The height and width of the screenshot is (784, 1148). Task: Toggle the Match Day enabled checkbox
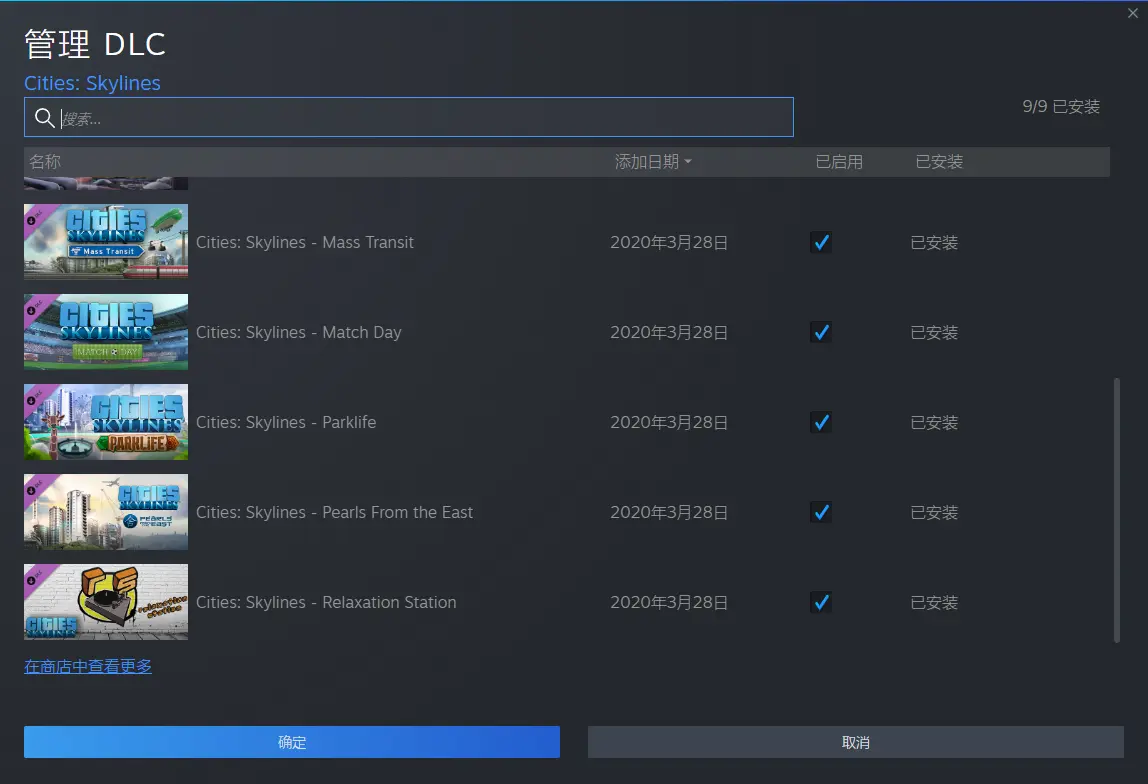pyautogui.click(x=821, y=332)
